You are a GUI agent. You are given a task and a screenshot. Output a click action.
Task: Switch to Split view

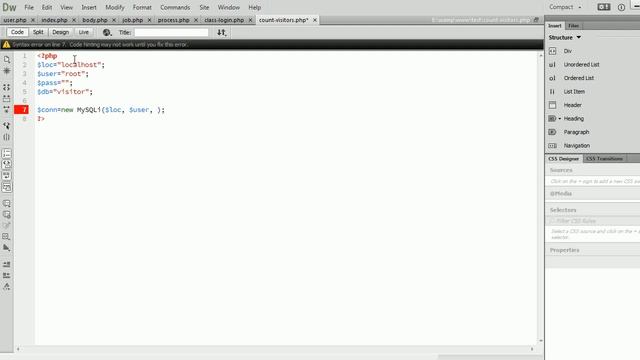coord(38,32)
